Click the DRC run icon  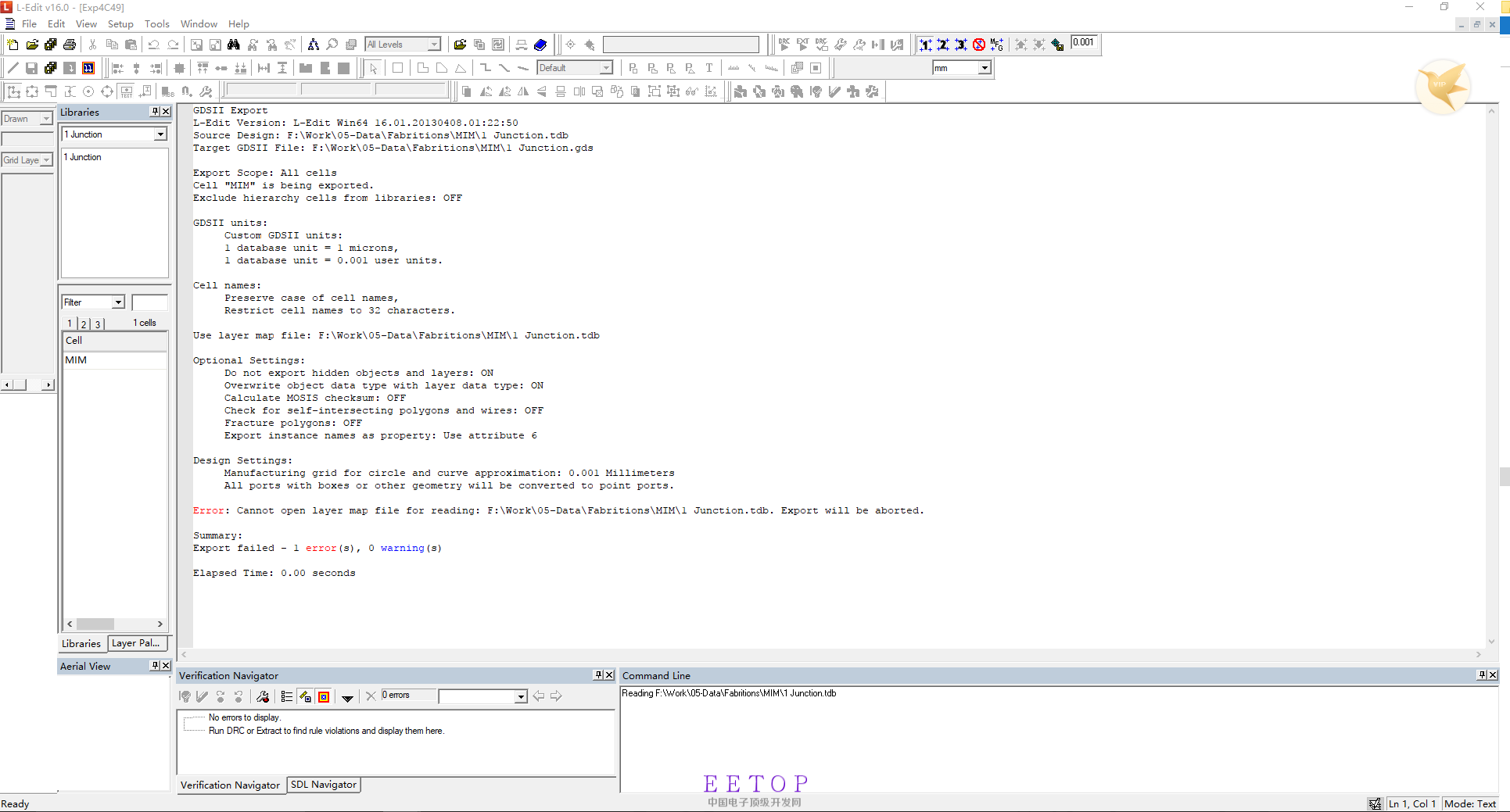(784, 45)
